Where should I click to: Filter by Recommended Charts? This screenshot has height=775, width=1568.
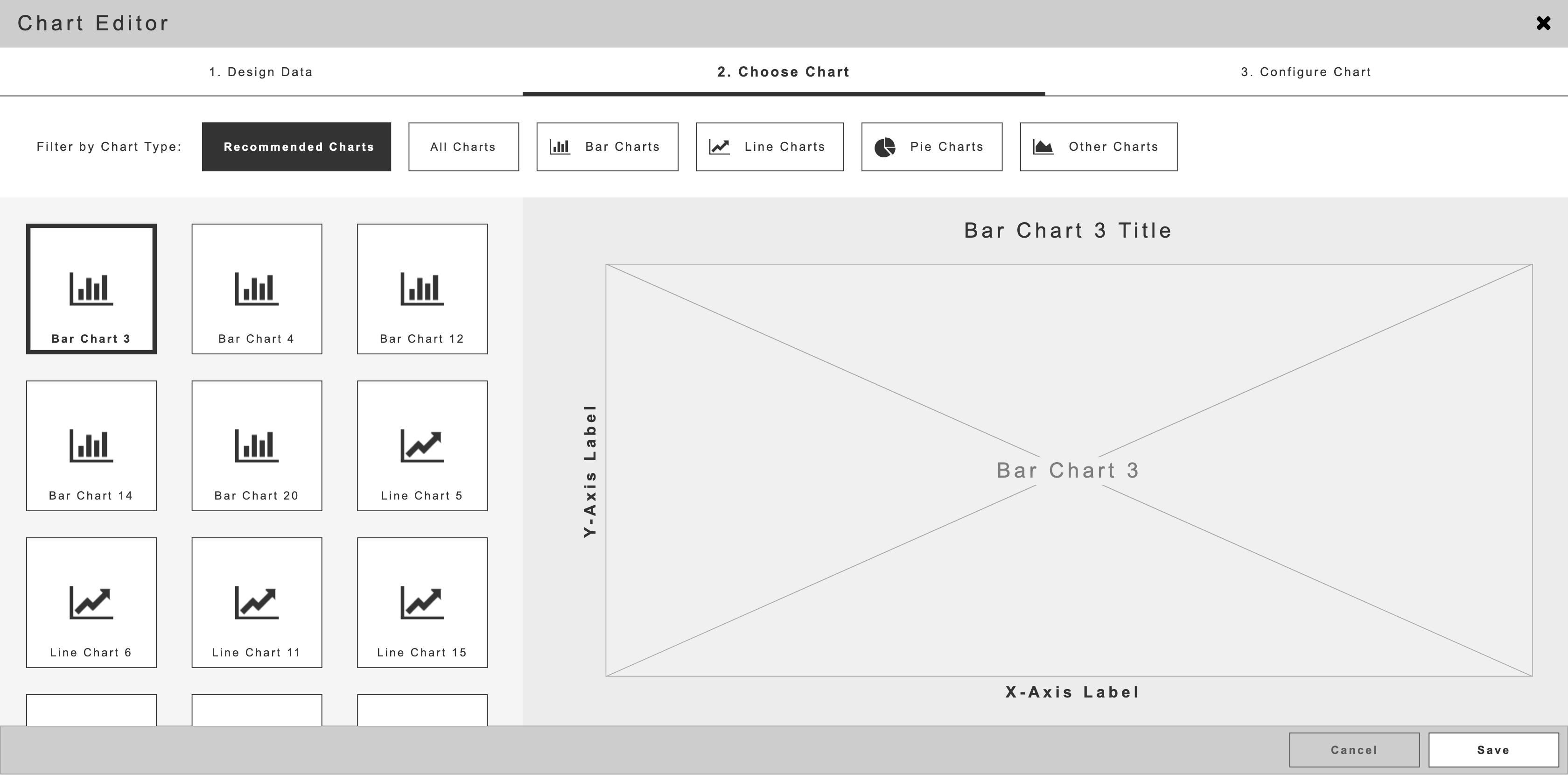coord(296,147)
